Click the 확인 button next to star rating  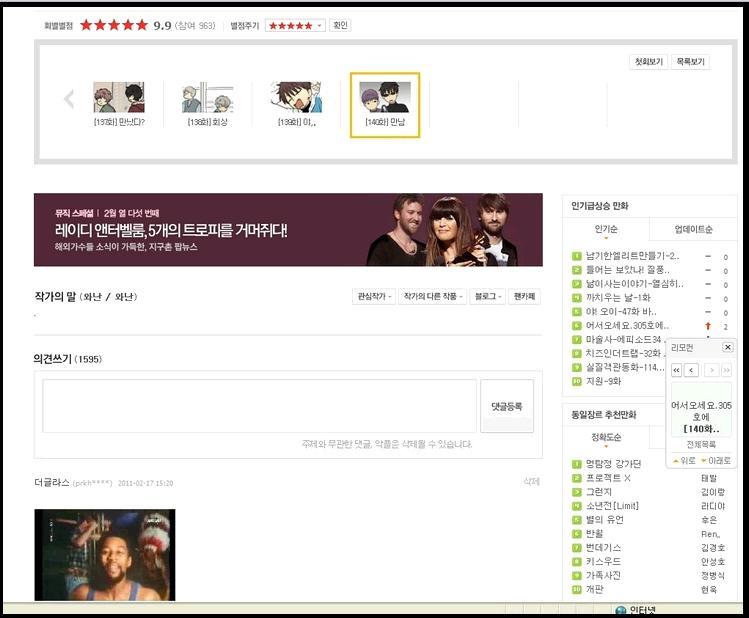(x=340, y=26)
